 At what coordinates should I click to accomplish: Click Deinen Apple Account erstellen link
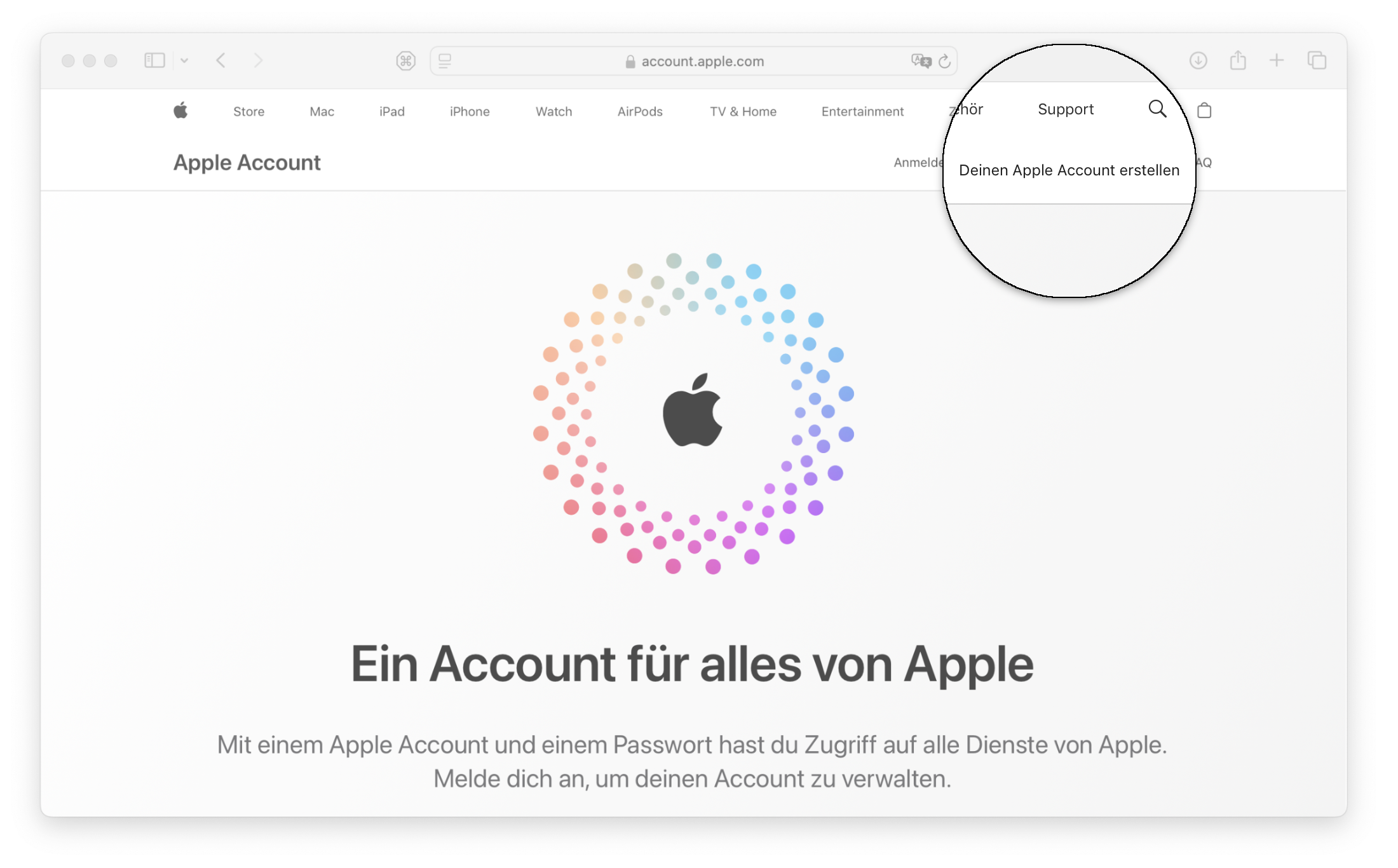pyautogui.click(x=1068, y=169)
